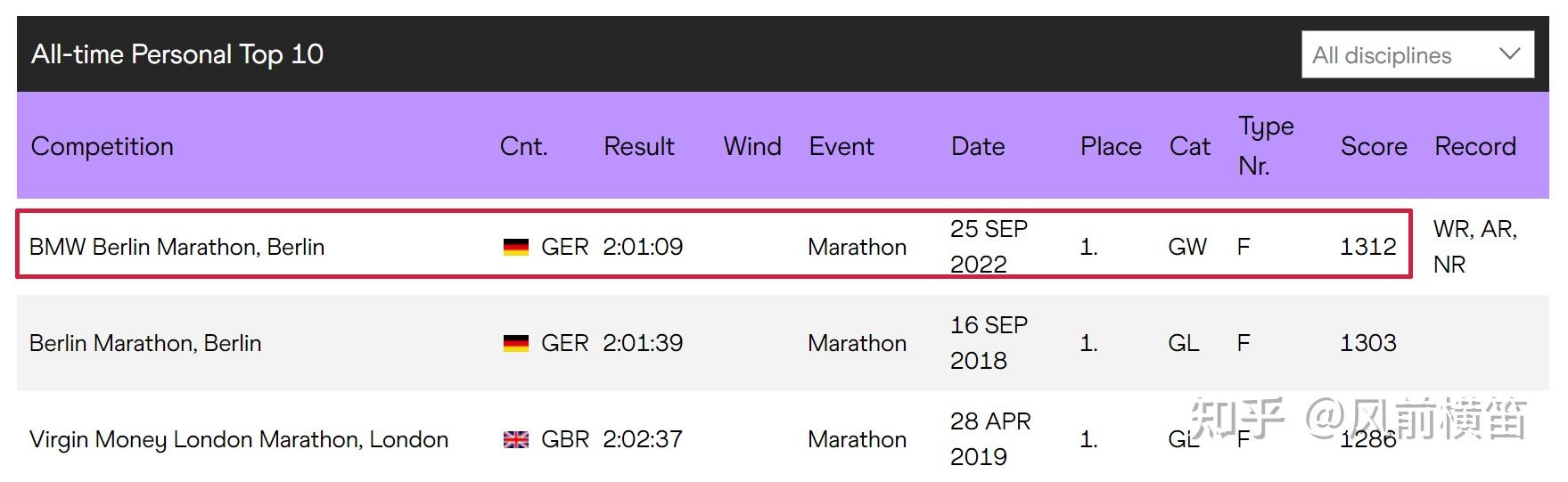Click the Place column header

pos(1111,146)
